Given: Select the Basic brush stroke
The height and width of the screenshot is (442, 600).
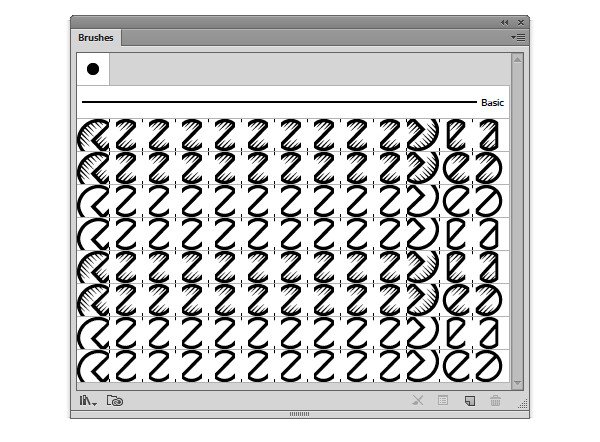Looking at the screenshot, I should pos(280,102).
